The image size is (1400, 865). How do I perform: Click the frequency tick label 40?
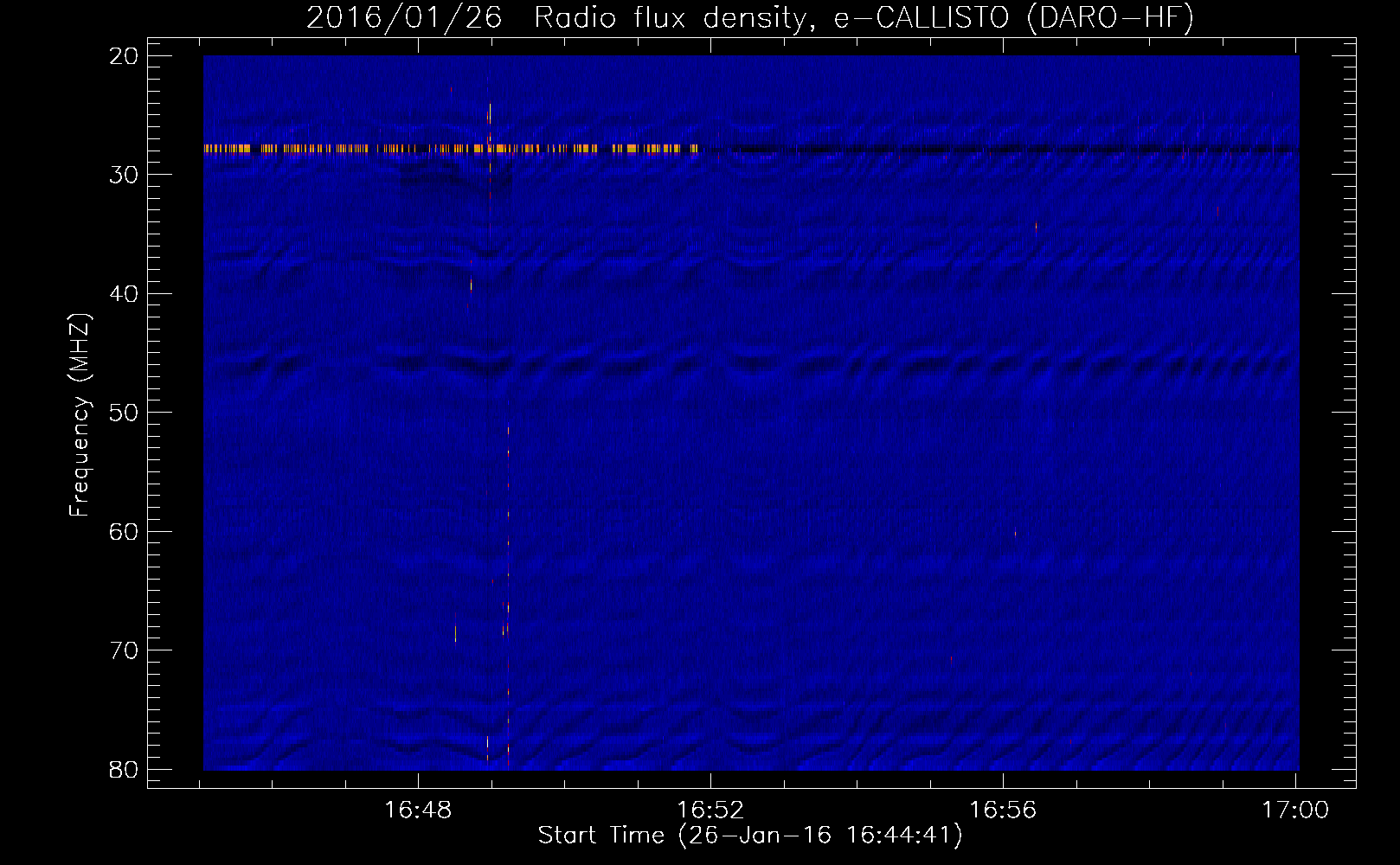(125, 294)
